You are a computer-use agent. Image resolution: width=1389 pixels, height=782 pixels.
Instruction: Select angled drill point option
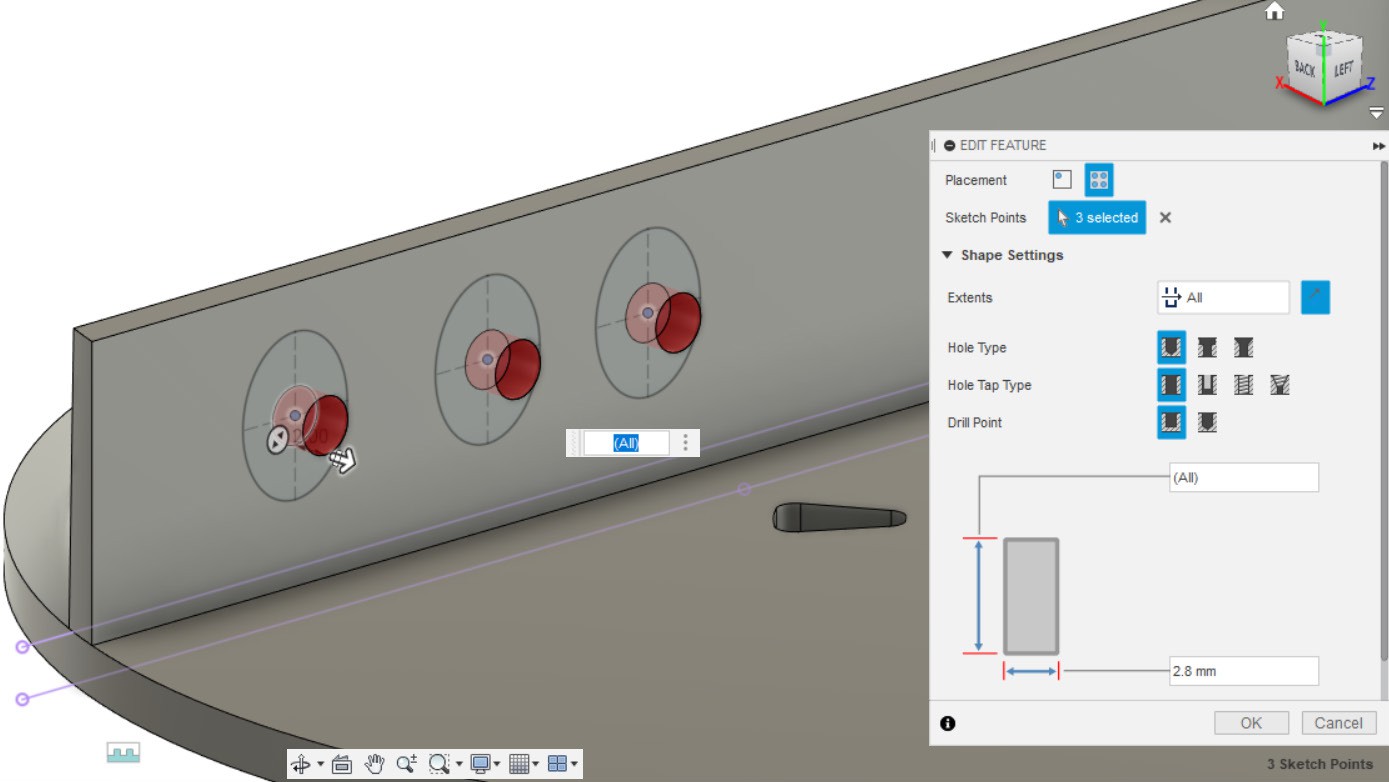pos(1208,422)
